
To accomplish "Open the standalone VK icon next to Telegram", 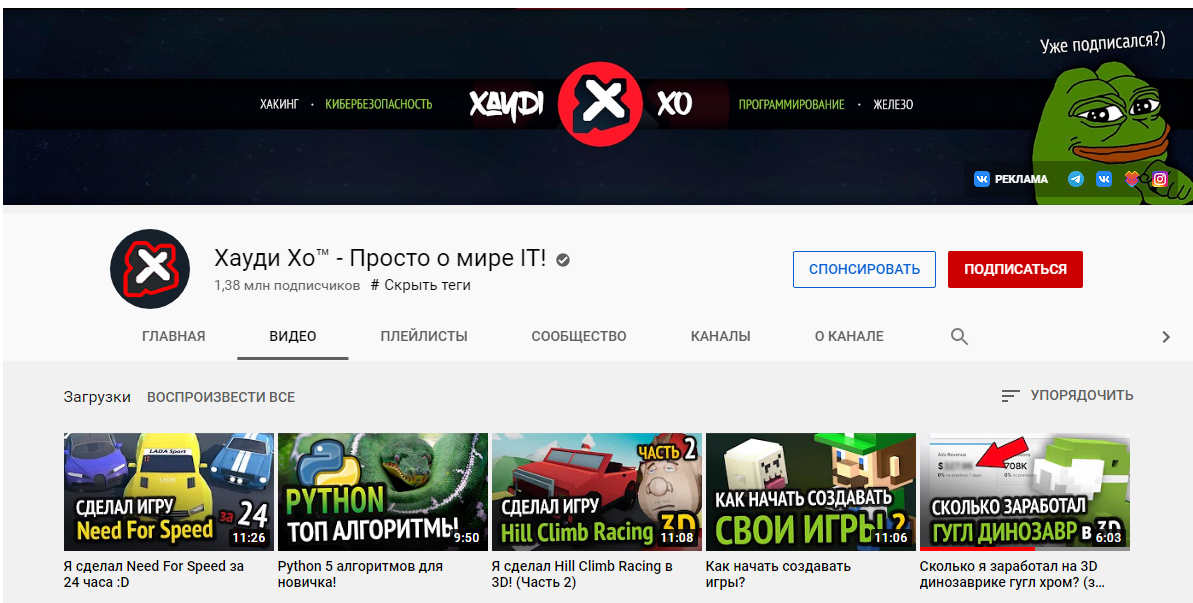I will [x=1104, y=179].
